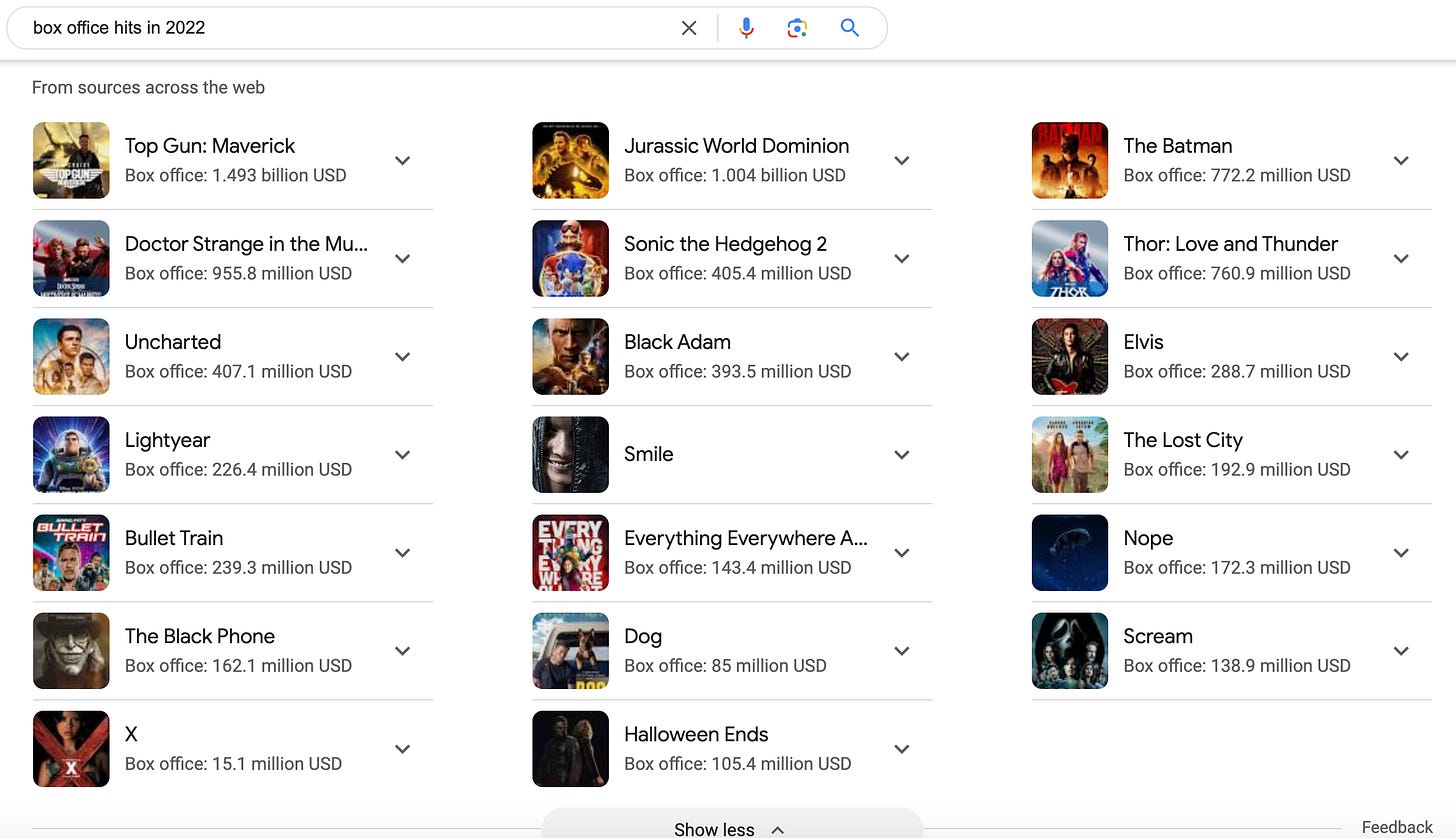Expand the Bullet Train entry chevron
The width and height of the screenshot is (1456, 838).
point(403,552)
